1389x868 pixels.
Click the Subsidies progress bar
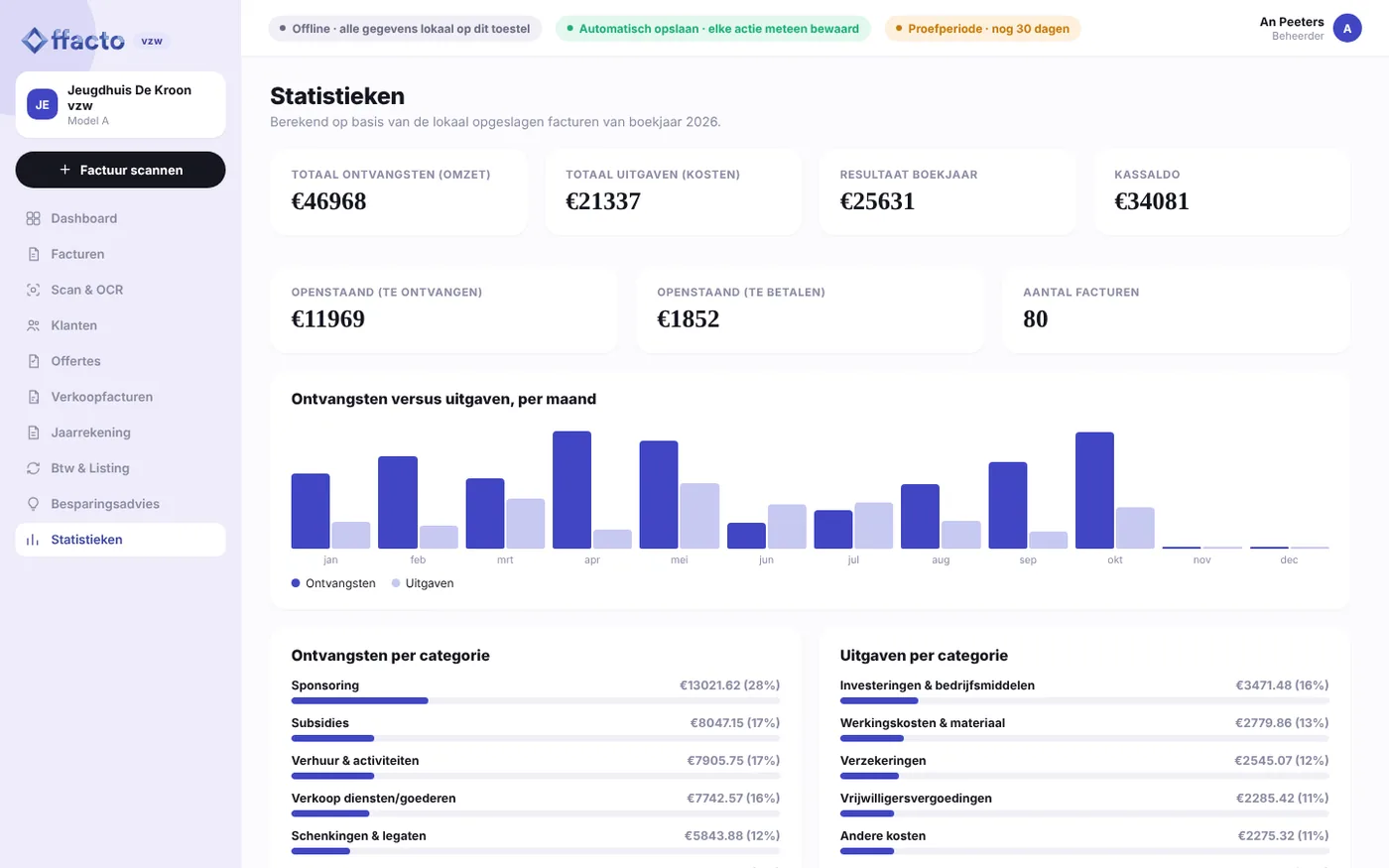[536, 738]
